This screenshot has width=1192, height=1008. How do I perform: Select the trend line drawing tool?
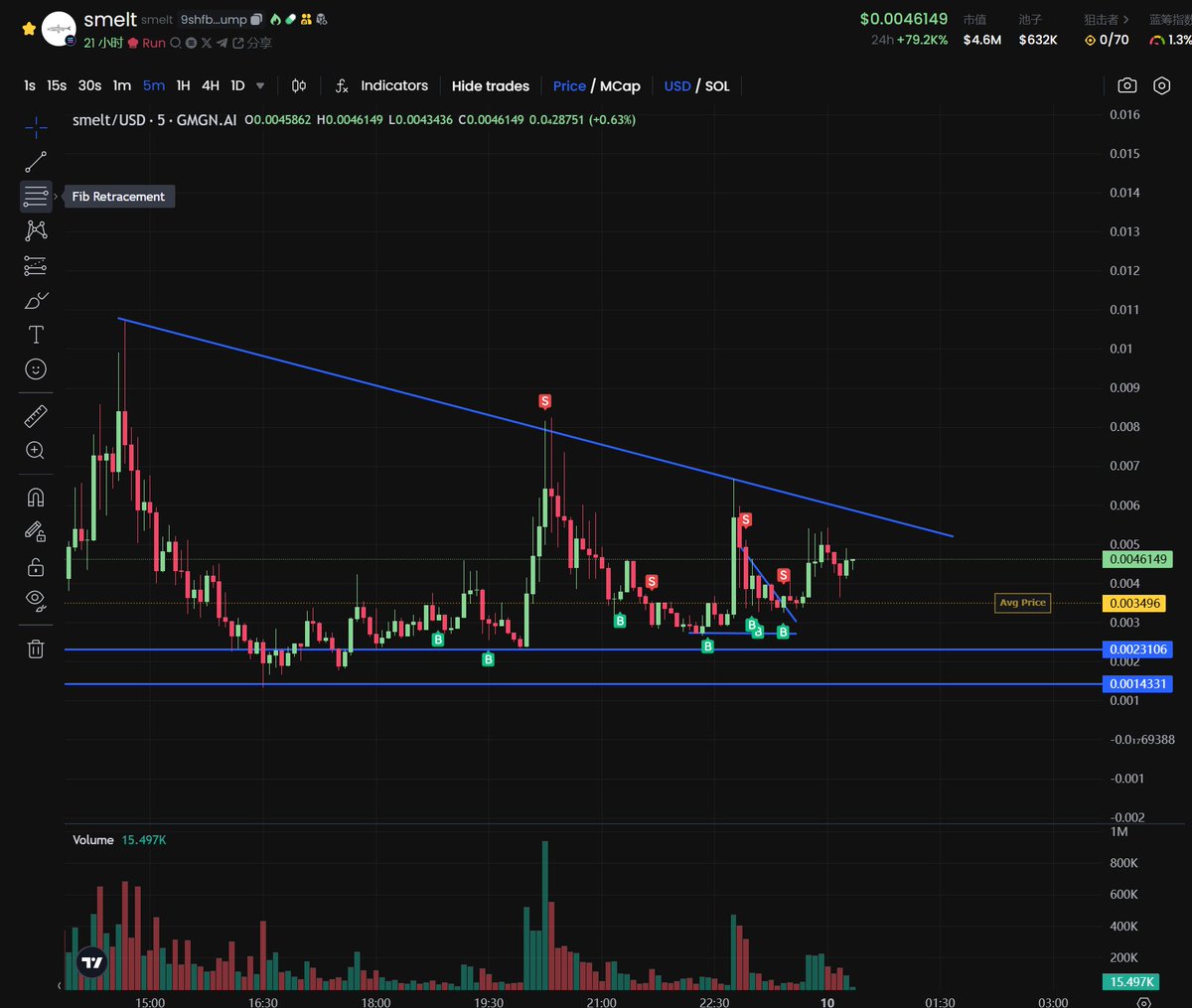(x=36, y=162)
